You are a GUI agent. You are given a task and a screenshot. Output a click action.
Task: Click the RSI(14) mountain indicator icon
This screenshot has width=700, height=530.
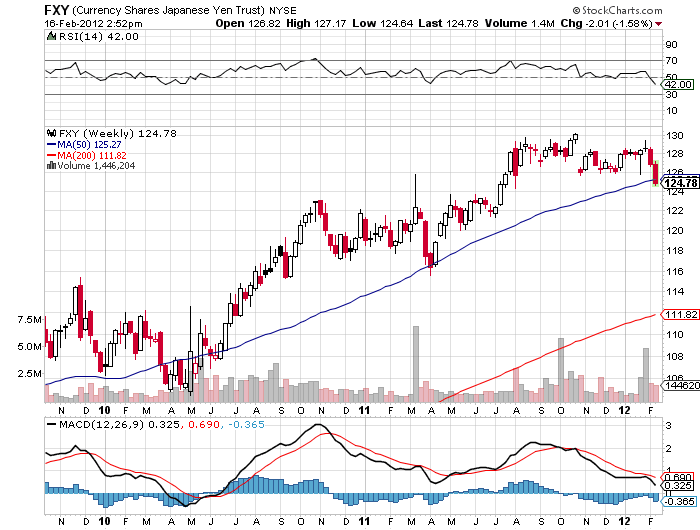[x=51, y=36]
